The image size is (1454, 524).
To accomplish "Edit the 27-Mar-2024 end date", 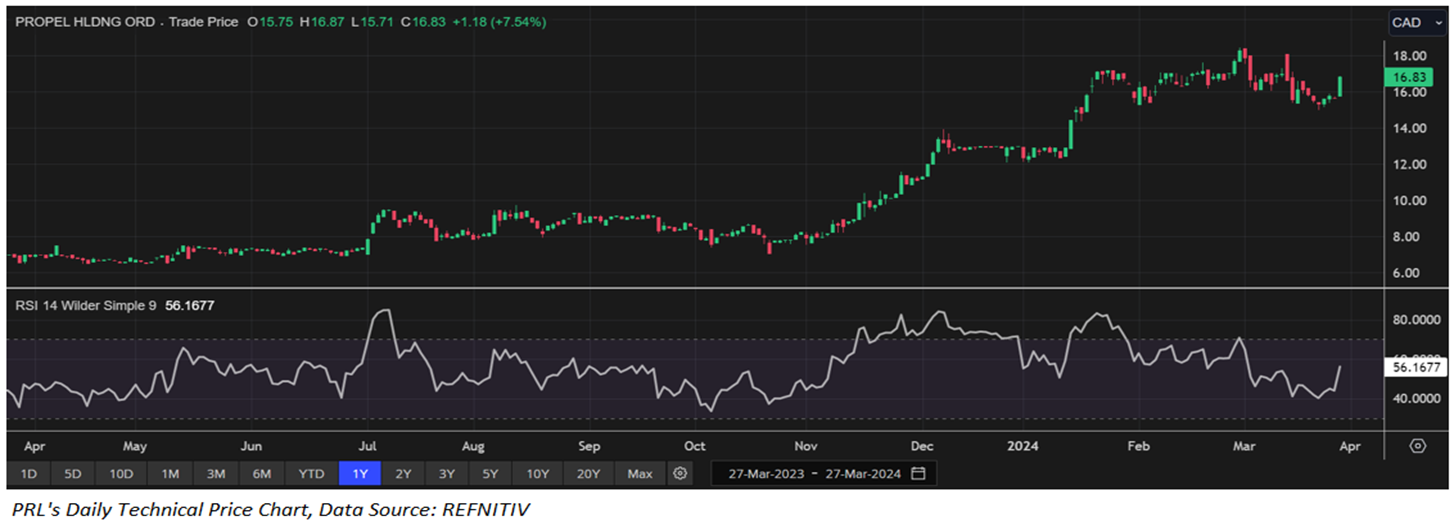I will (865, 473).
